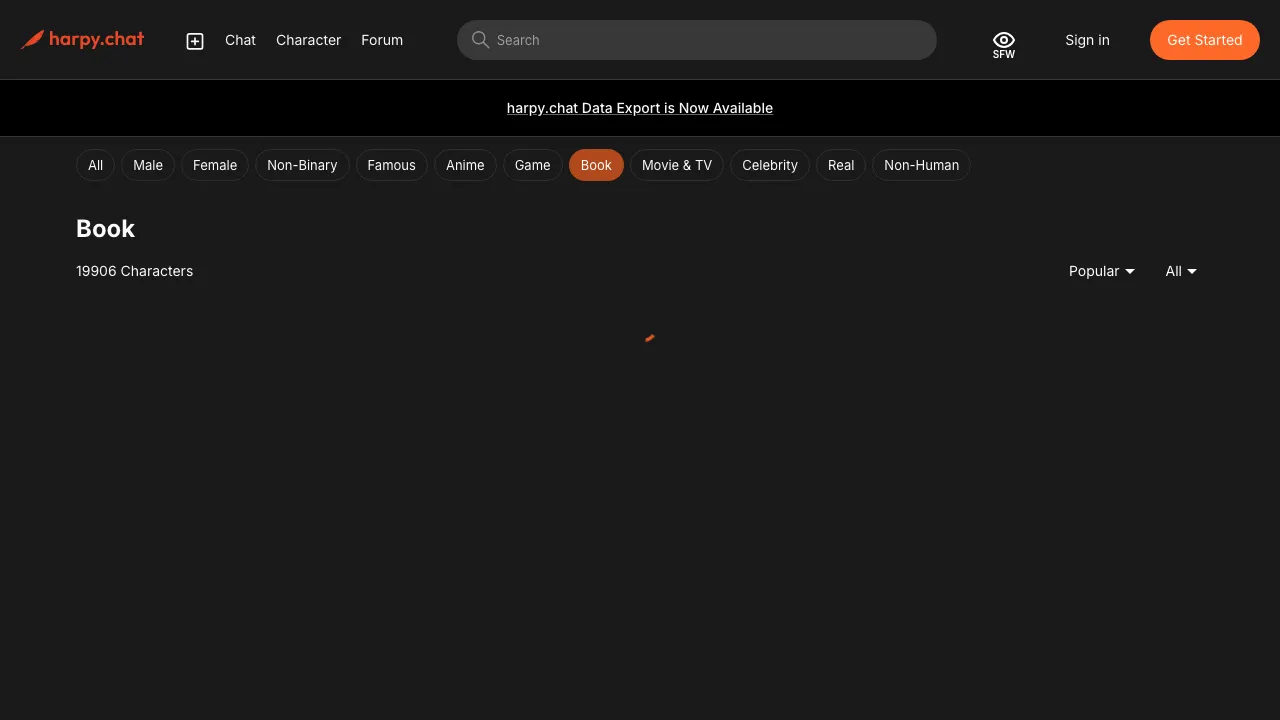Select the Game category filter
Image resolution: width=1280 pixels, height=720 pixels.
pos(532,165)
